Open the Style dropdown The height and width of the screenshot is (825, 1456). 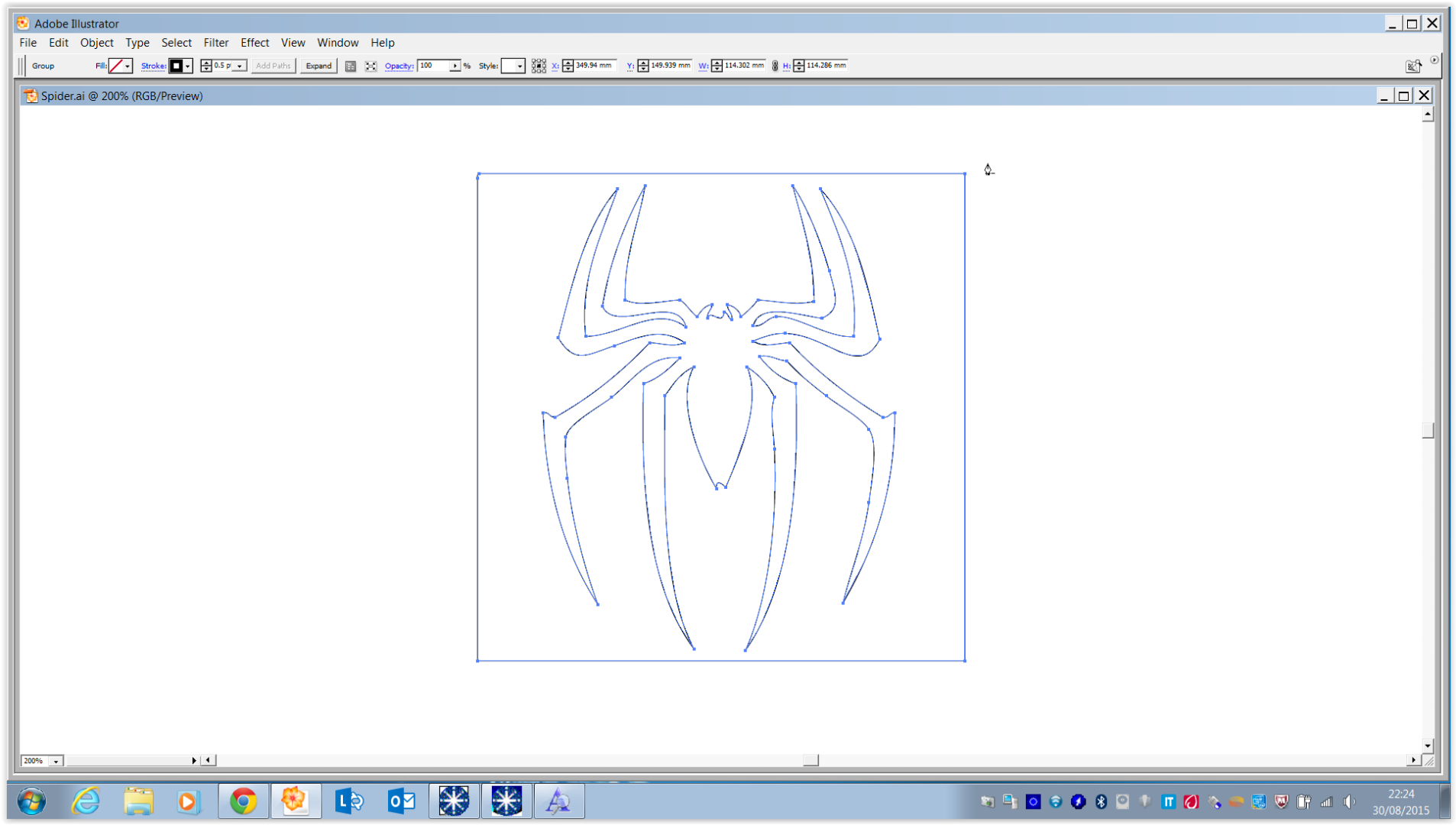pyautogui.click(x=519, y=66)
